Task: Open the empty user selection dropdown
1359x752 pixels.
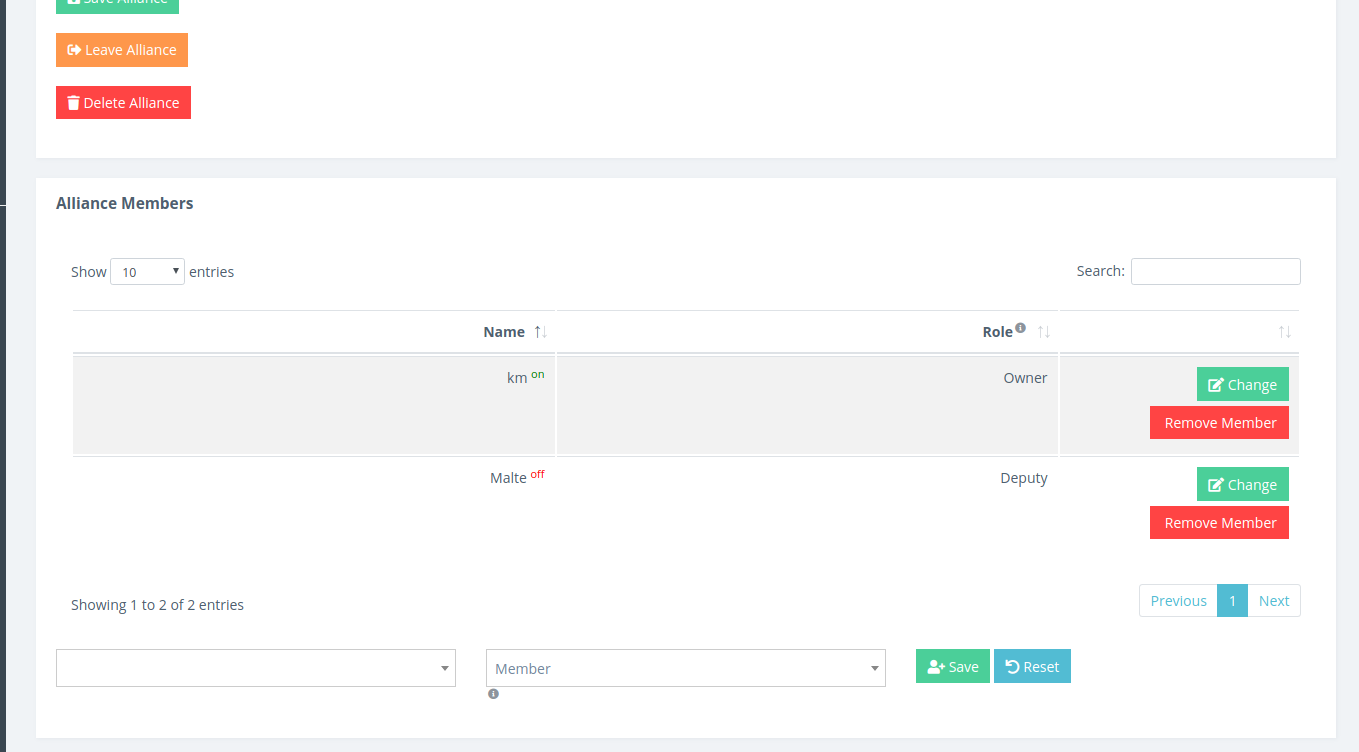Action: tap(256, 668)
